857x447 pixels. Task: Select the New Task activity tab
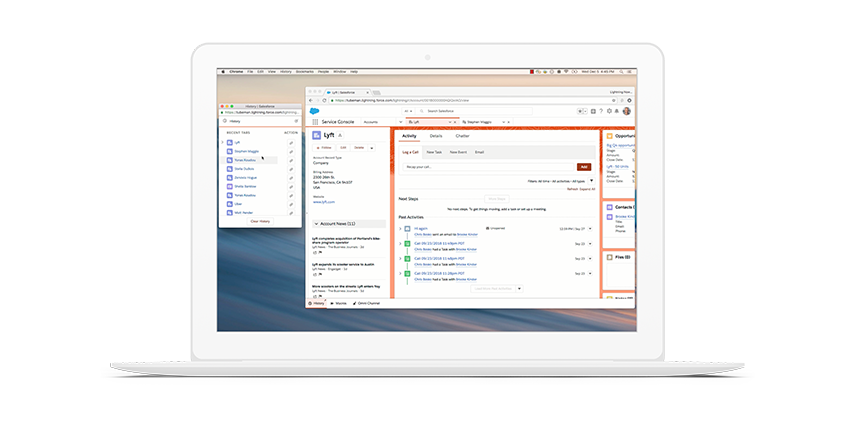coord(434,152)
